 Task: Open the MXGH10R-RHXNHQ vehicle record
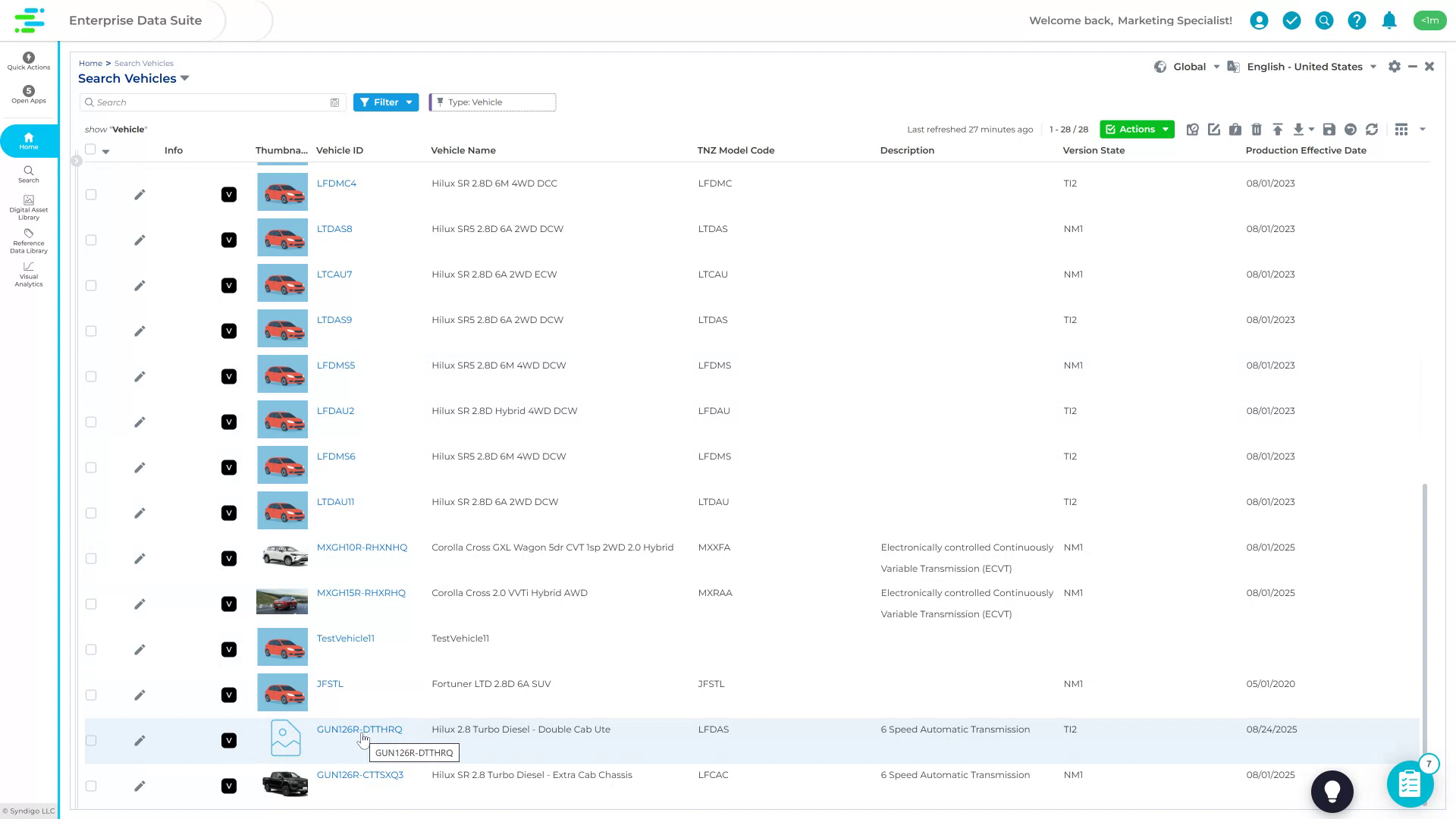tap(362, 547)
